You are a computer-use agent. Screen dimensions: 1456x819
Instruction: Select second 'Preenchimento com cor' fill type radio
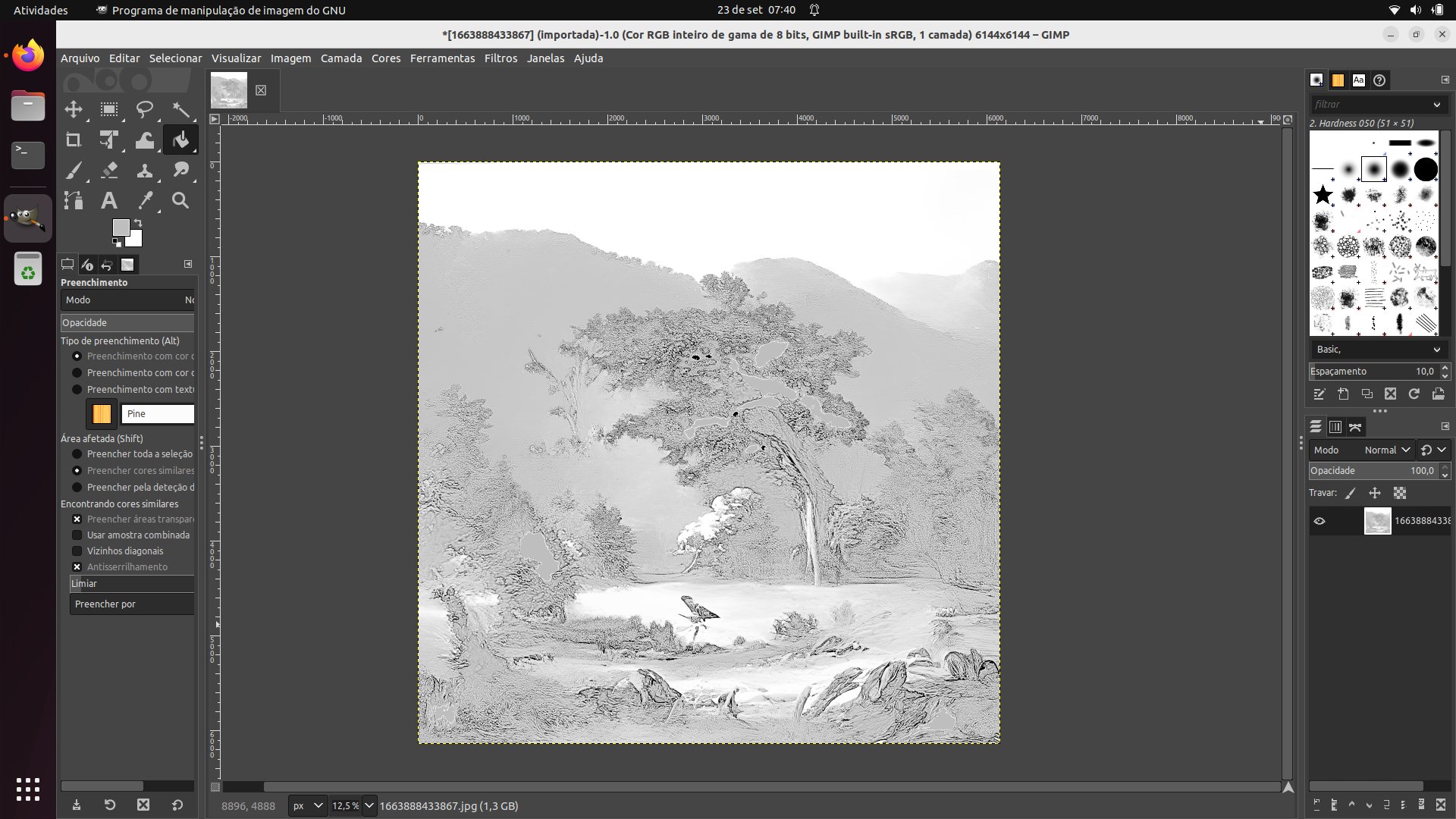[77, 373]
